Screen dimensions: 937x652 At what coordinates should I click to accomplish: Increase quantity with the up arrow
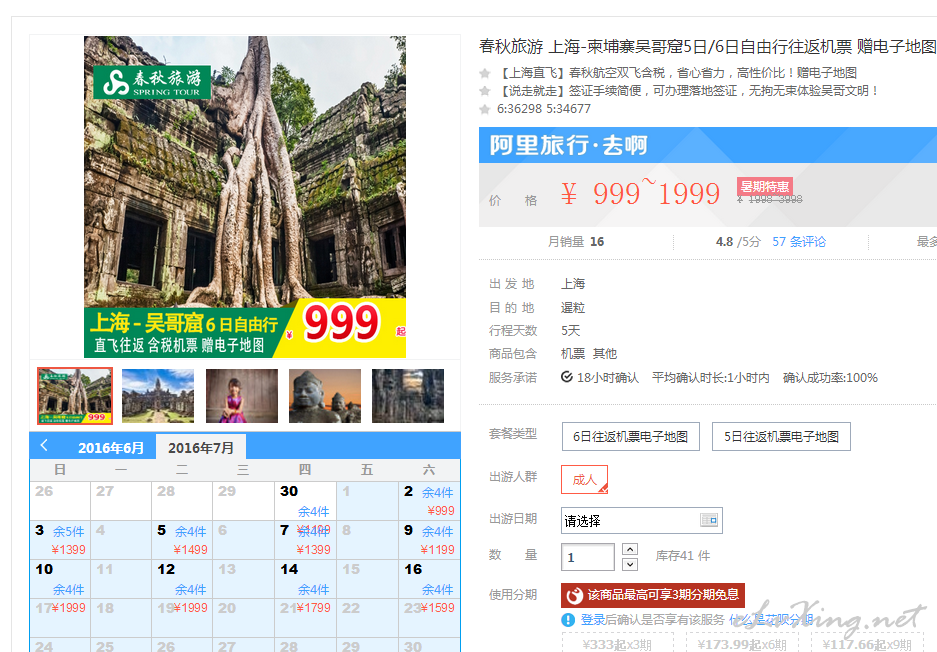tap(630, 549)
